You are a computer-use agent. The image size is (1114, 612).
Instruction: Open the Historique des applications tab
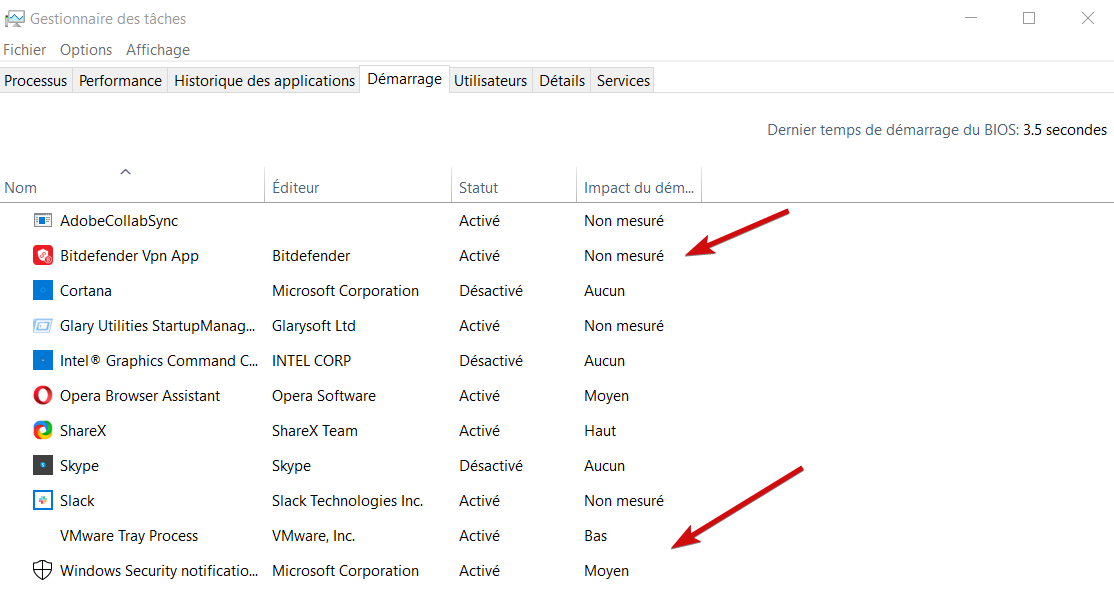click(x=264, y=80)
